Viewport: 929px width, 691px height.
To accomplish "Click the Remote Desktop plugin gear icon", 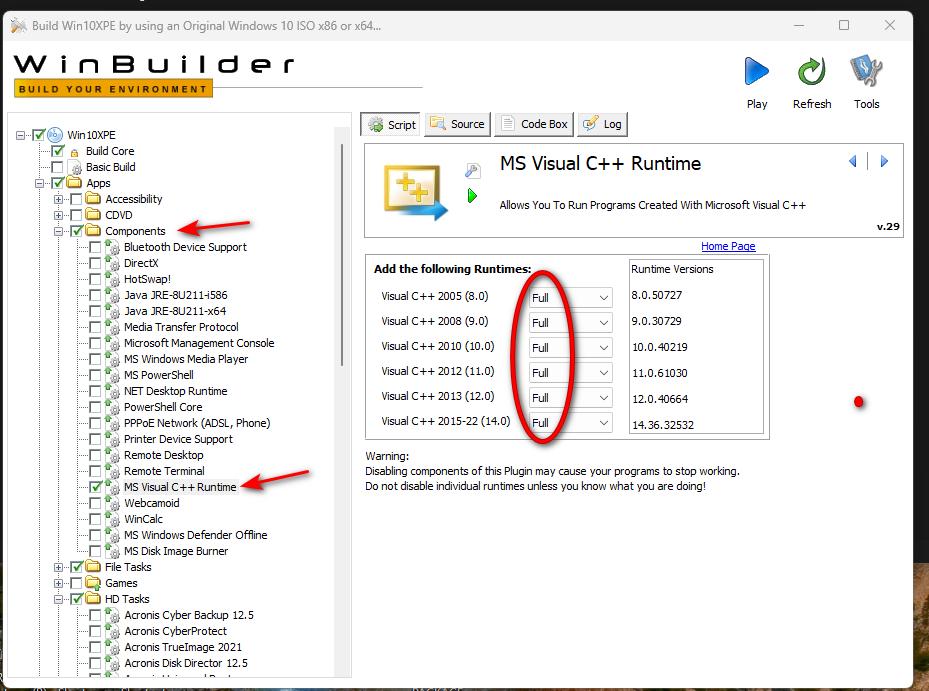I will (x=113, y=455).
